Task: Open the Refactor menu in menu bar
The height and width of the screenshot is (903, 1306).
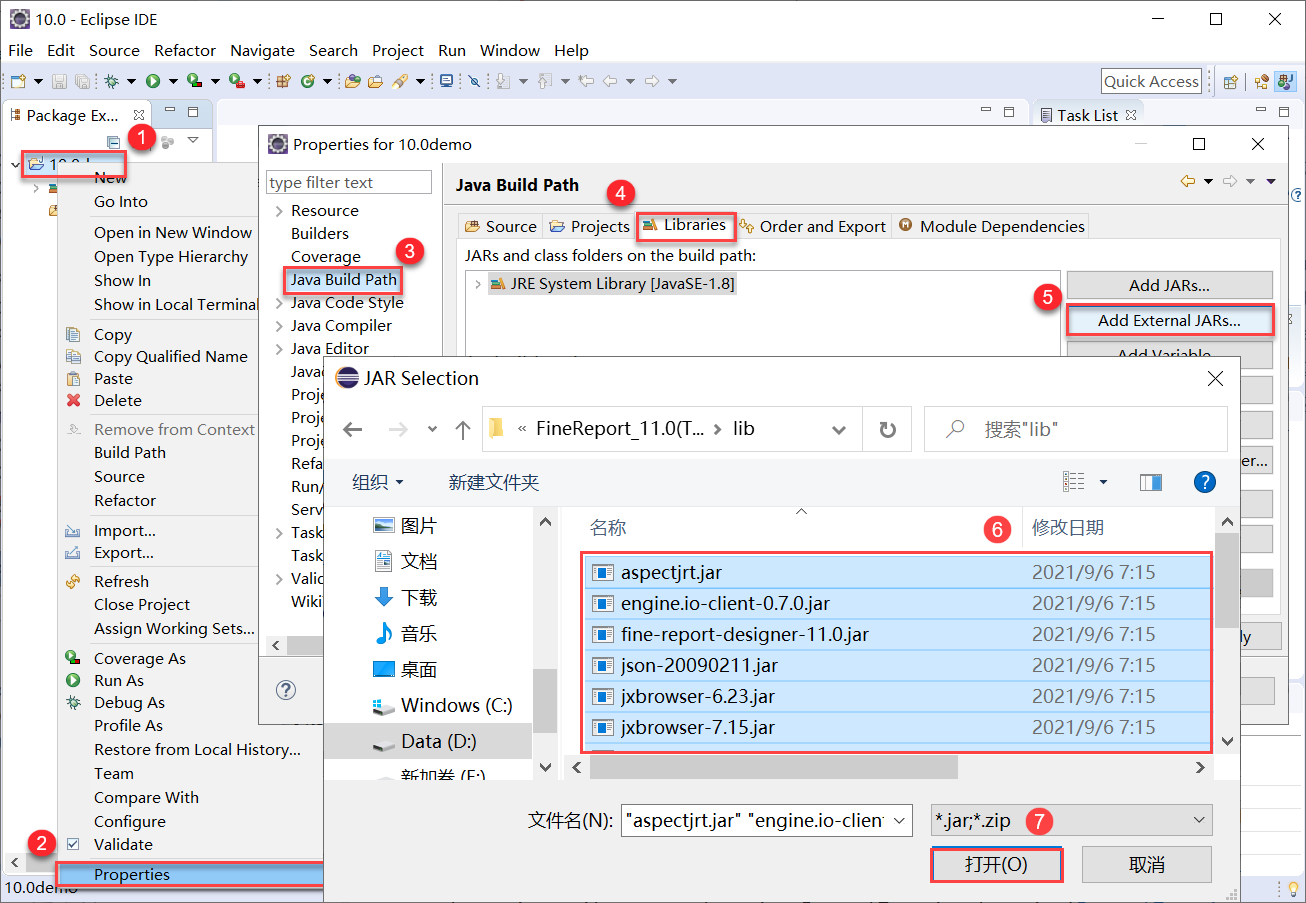Action: point(184,50)
